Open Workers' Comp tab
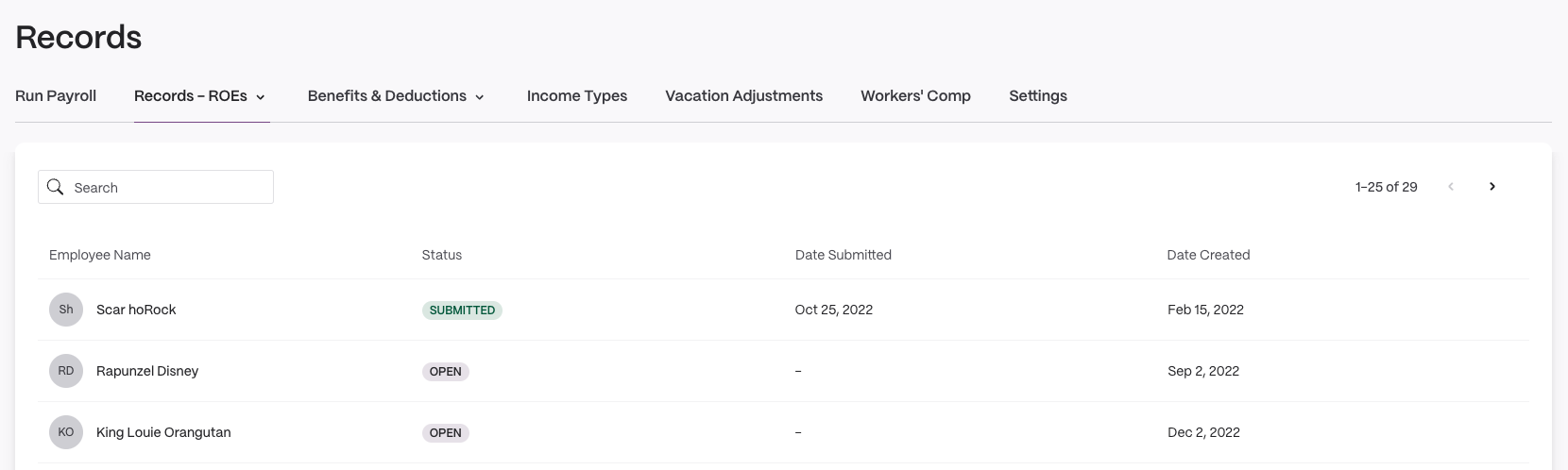1568x470 pixels. tap(915, 95)
